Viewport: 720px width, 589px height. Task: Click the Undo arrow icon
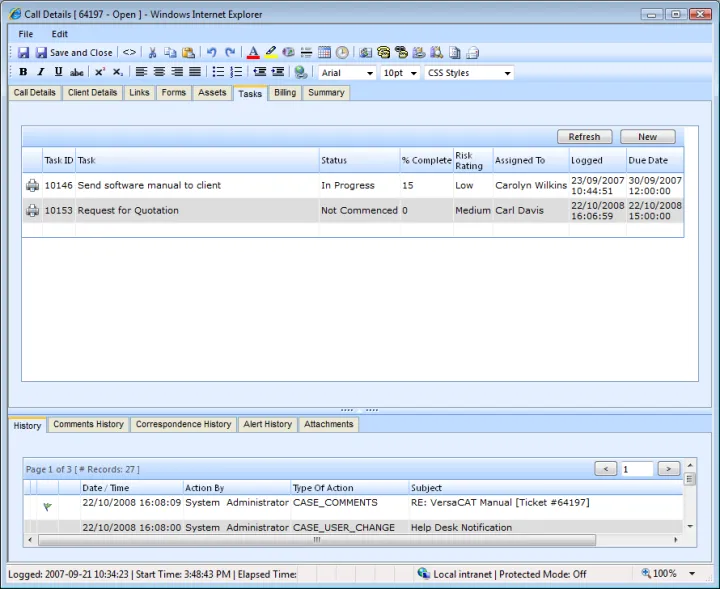[x=212, y=53]
